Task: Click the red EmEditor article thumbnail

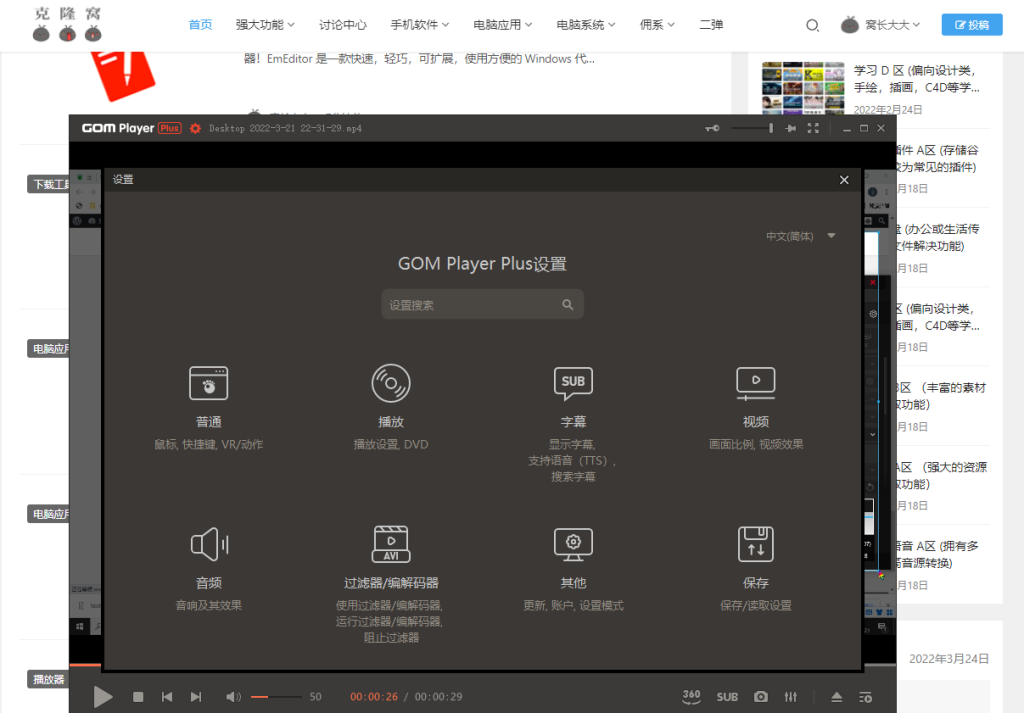Action: 123,76
